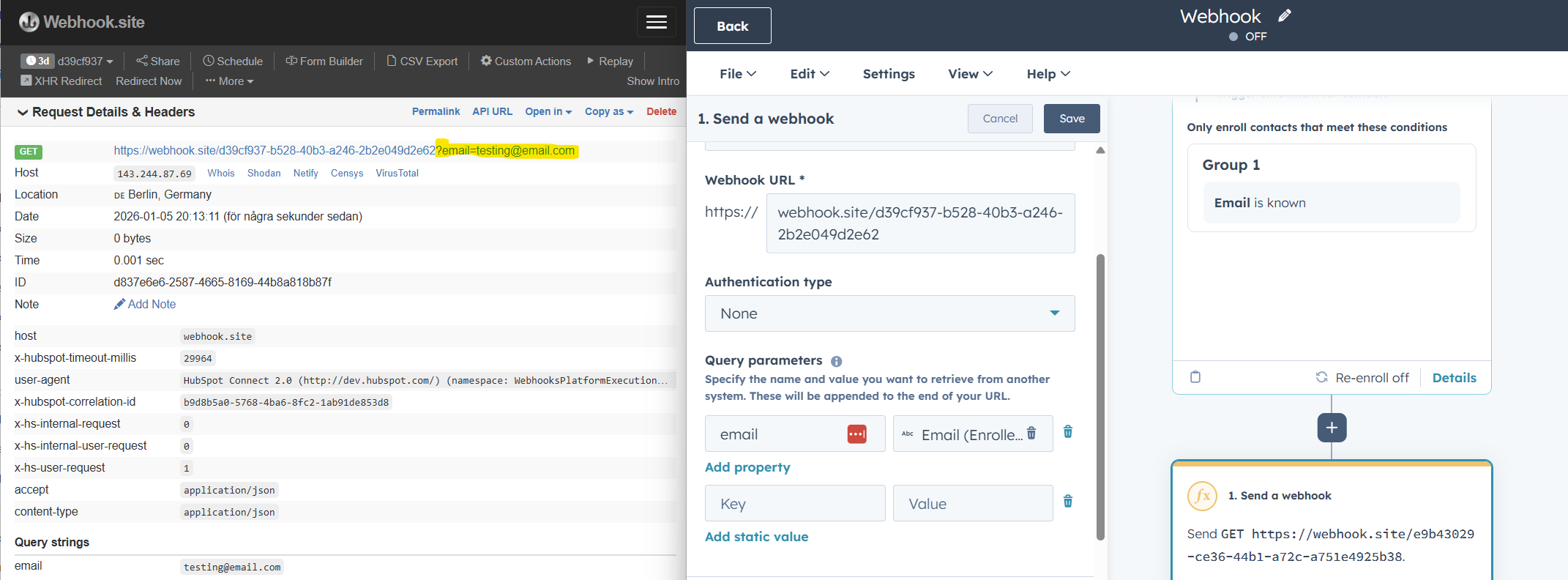Open trigger Details link

point(1454,378)
